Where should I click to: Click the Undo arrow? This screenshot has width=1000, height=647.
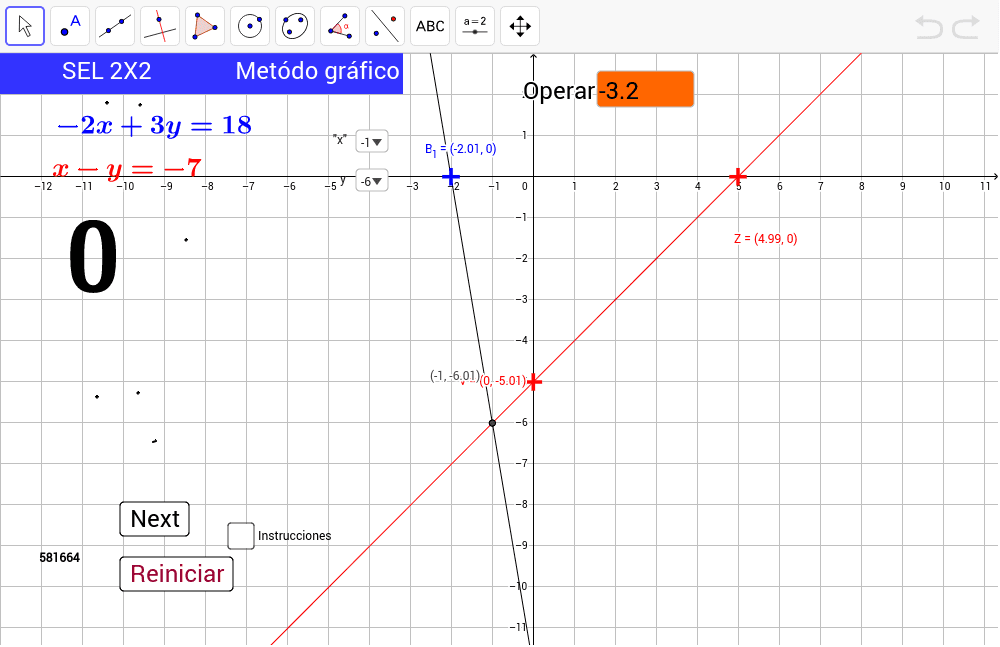click(x=929, y=27)
